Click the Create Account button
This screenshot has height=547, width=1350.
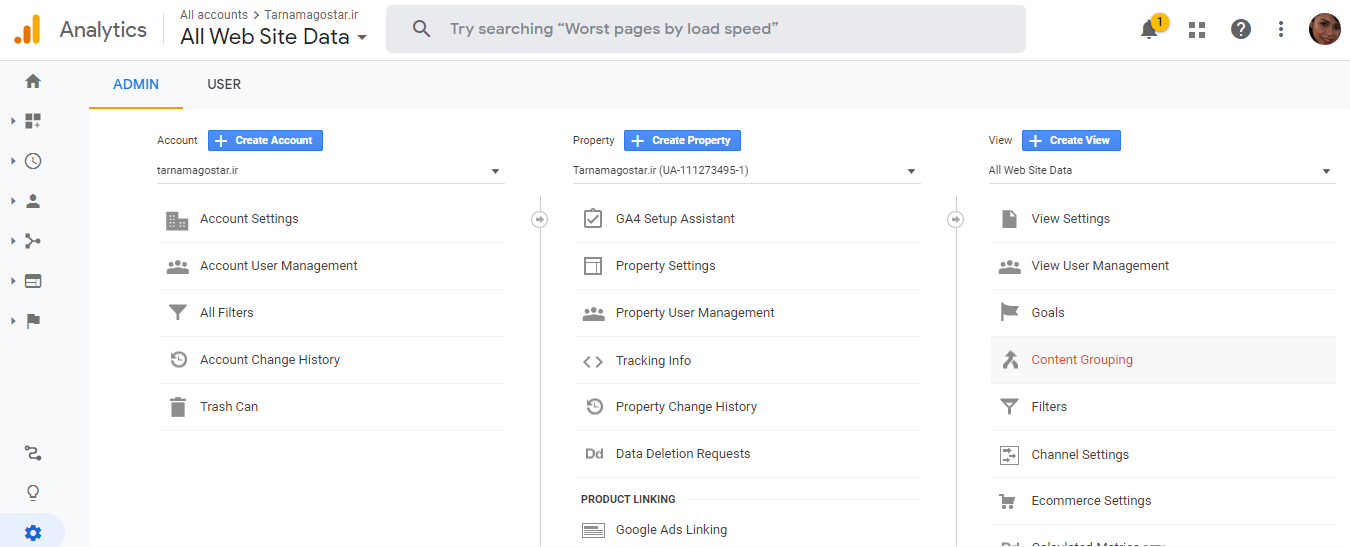[265, 141]
